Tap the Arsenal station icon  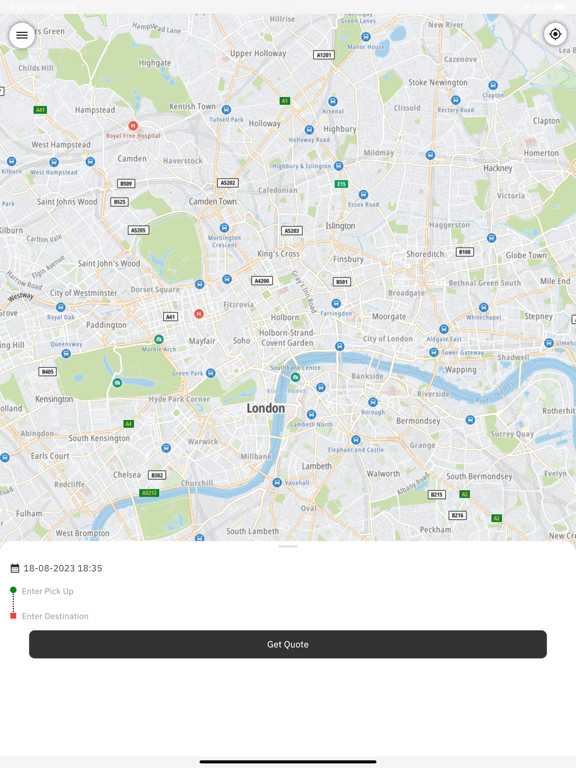click(x=333, y=101)
